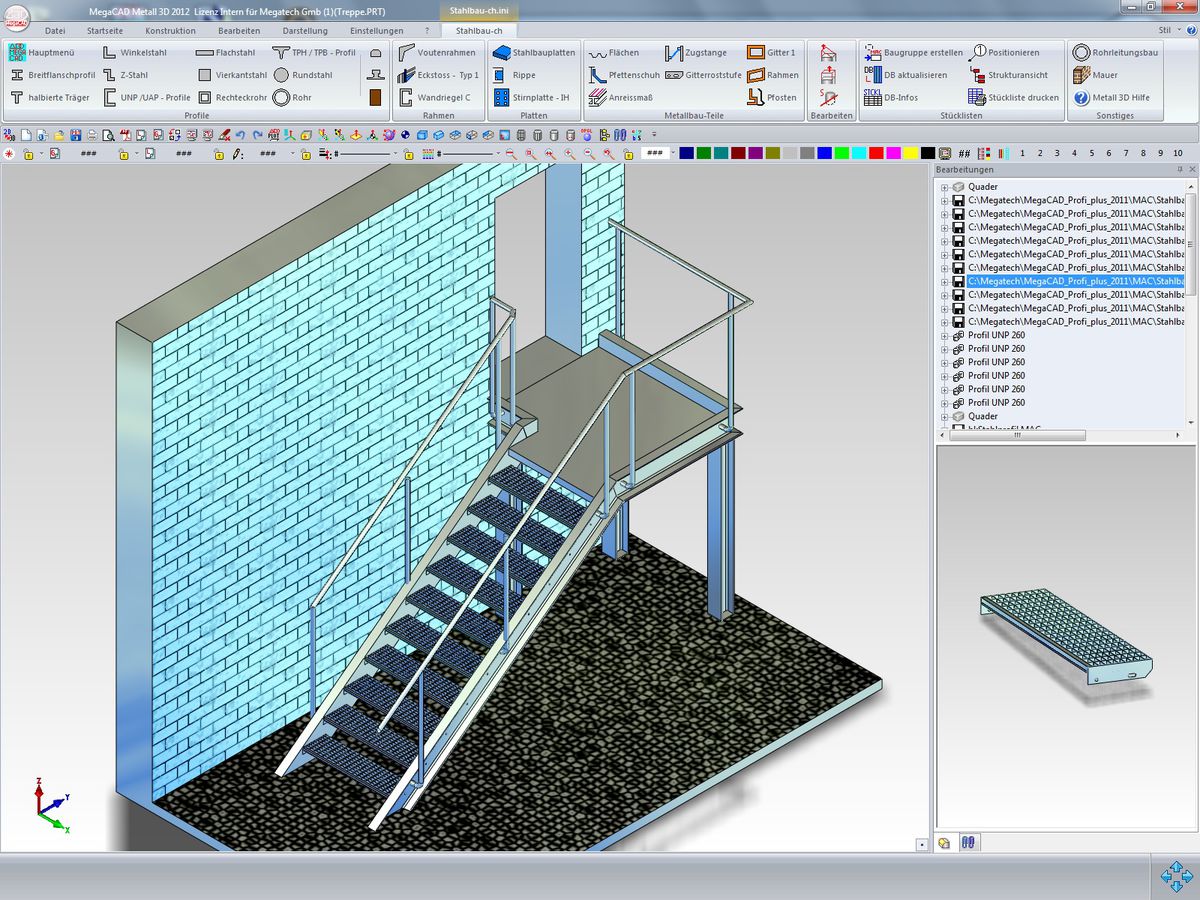Click the grating step preview thumbnail
Viewport: 1200px width, 900px height.
[1065, 637]
